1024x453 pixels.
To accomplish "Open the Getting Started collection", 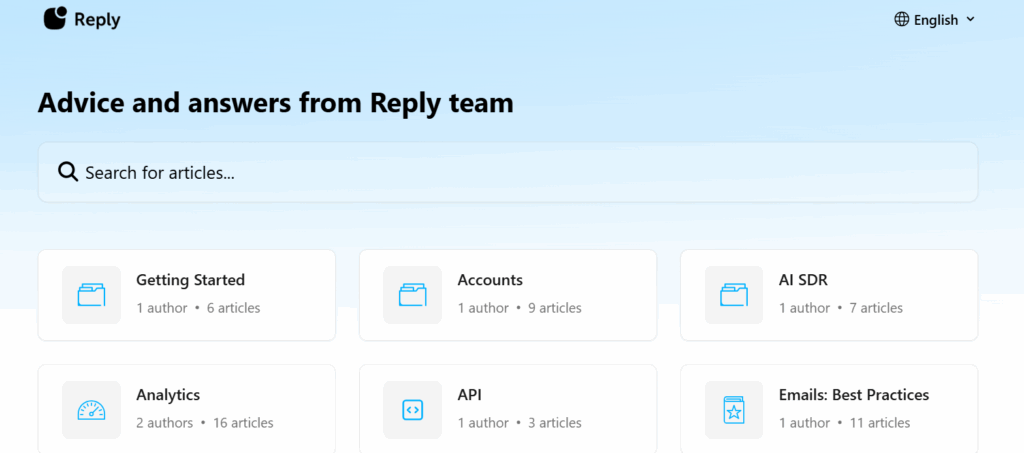I will (x=187, y=295).
